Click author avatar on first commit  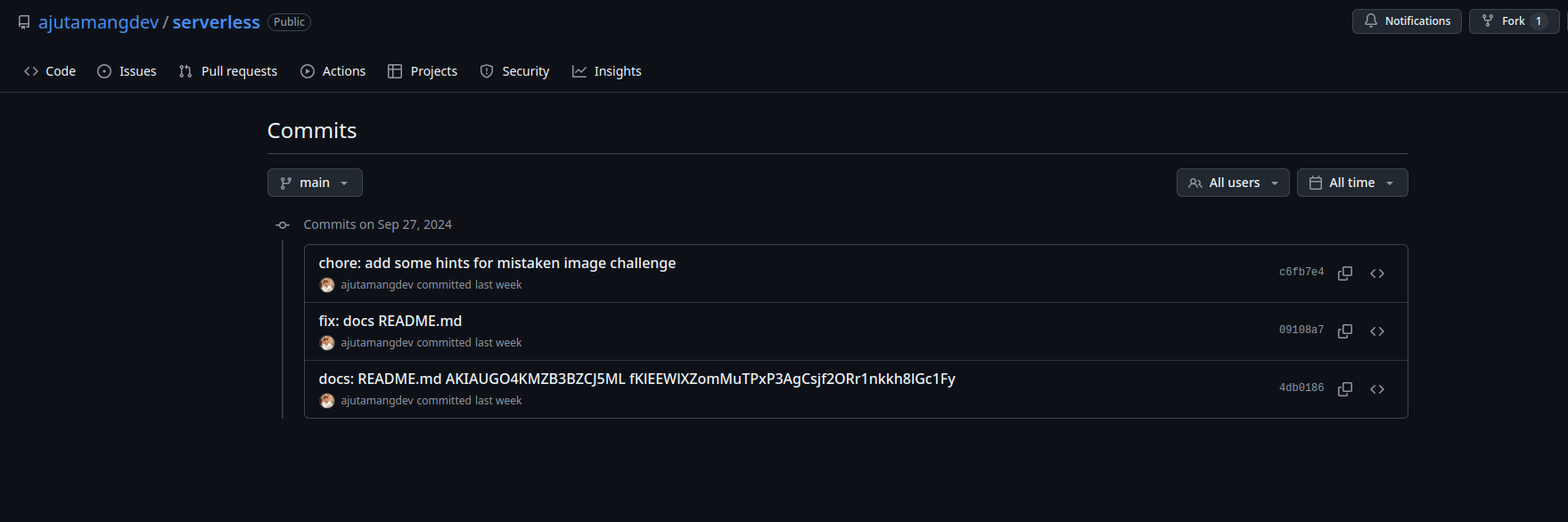coord(327,285)
